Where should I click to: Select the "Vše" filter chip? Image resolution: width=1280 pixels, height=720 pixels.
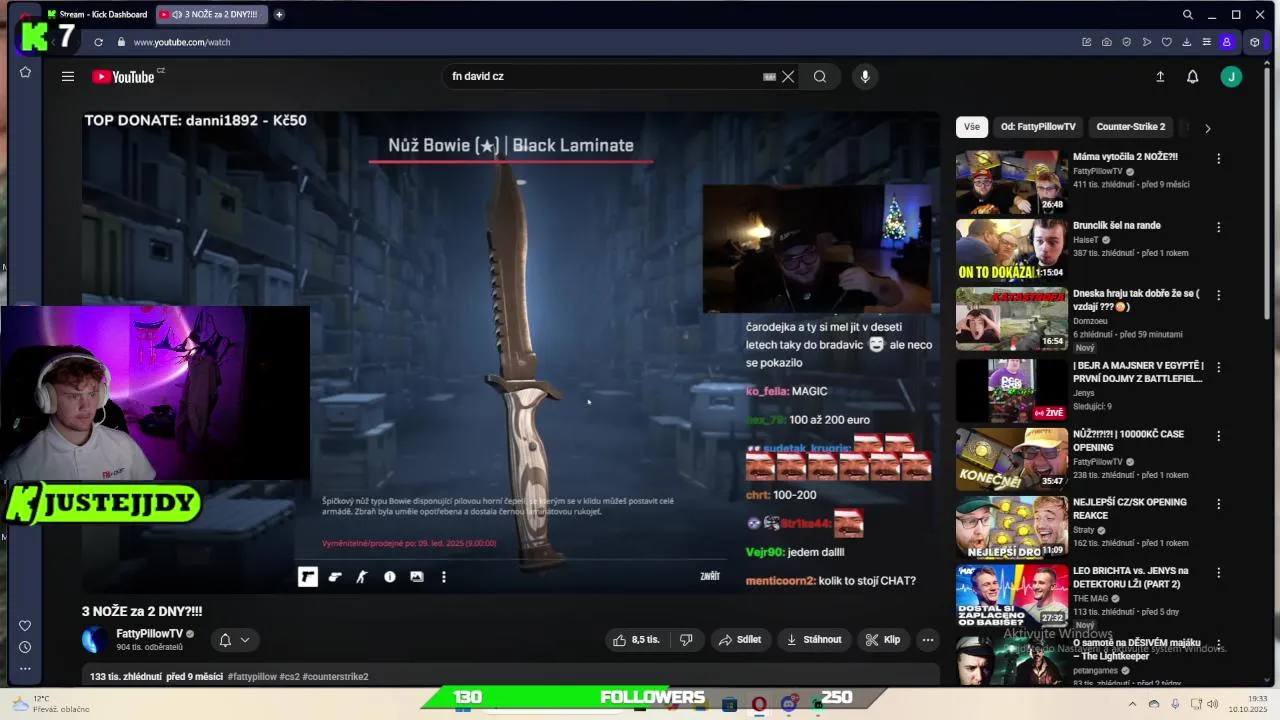[x=972, y=127]
